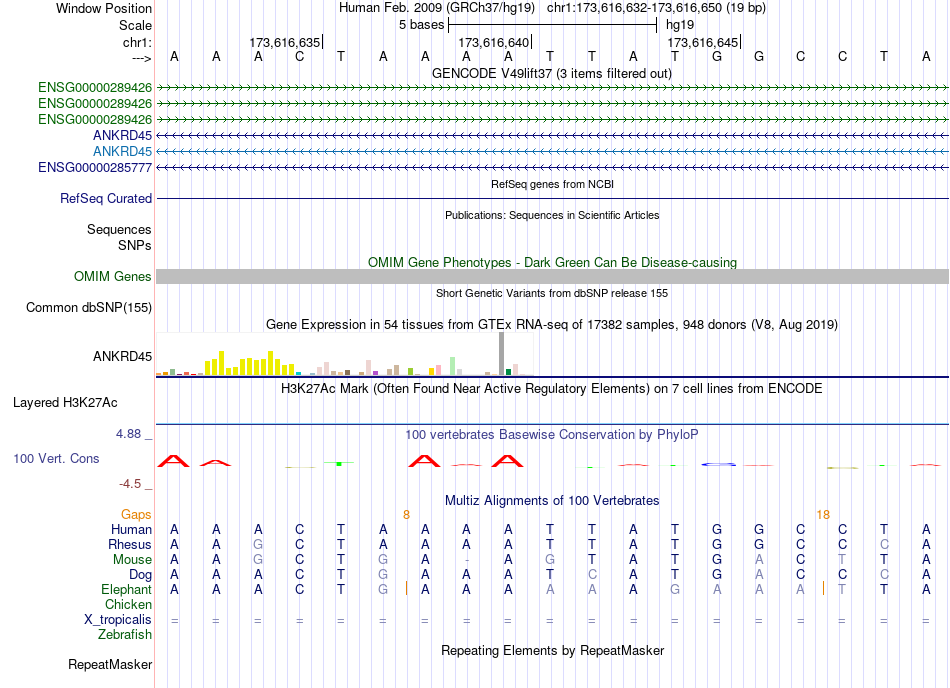This screenshot has width=950, height=688.
Task: Click the RefSeq Curated track label
Action: pyautogui.click(x=106, y=199)
